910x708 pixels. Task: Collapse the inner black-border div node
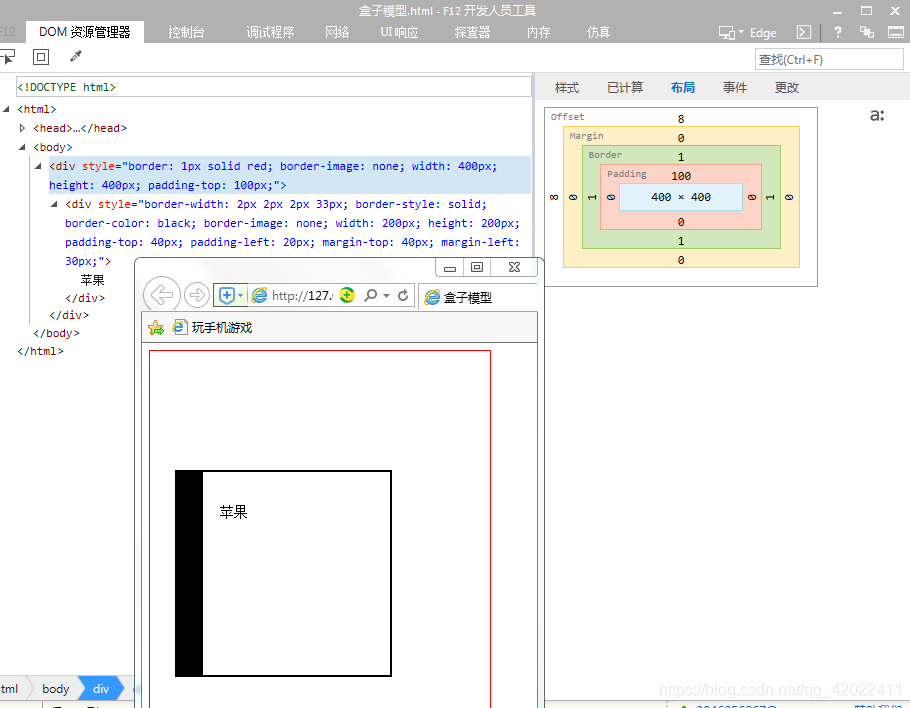coord(54,204)
